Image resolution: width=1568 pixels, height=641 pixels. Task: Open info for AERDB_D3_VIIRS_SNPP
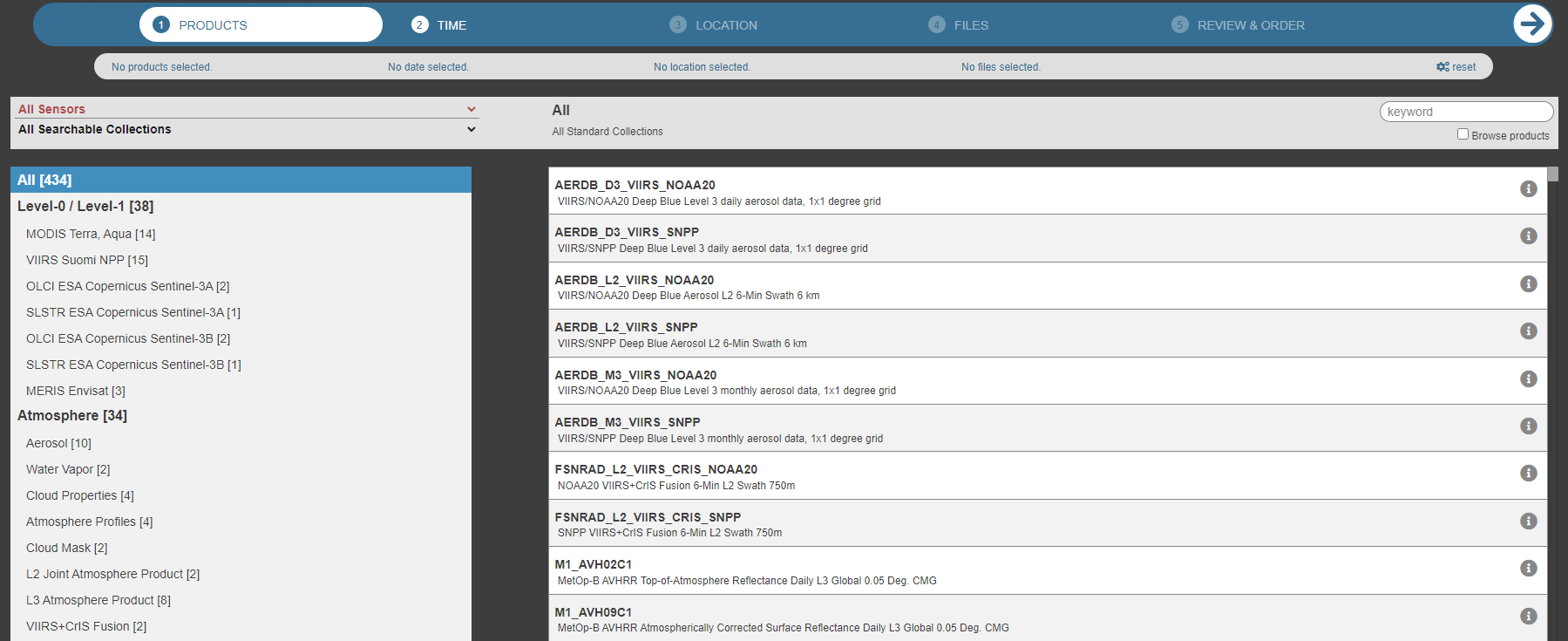point(1529,236)
